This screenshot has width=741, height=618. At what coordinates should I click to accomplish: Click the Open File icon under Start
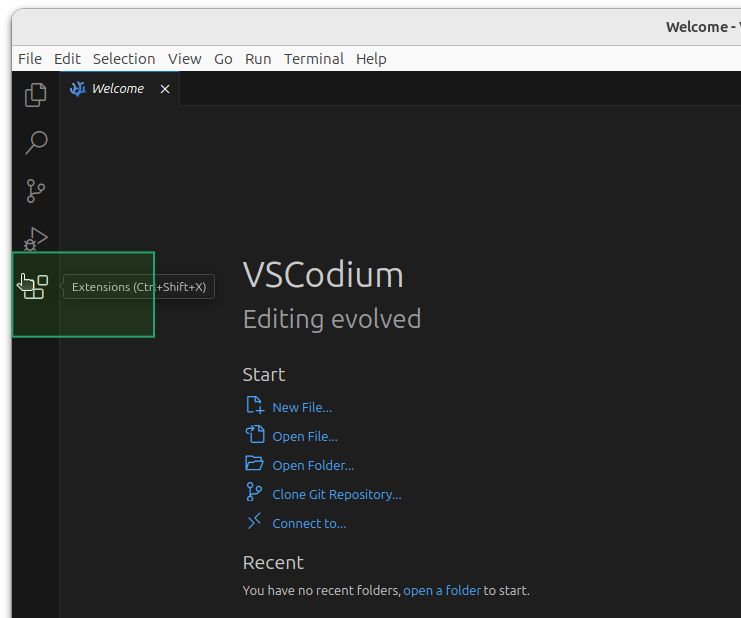click(255, 434)
